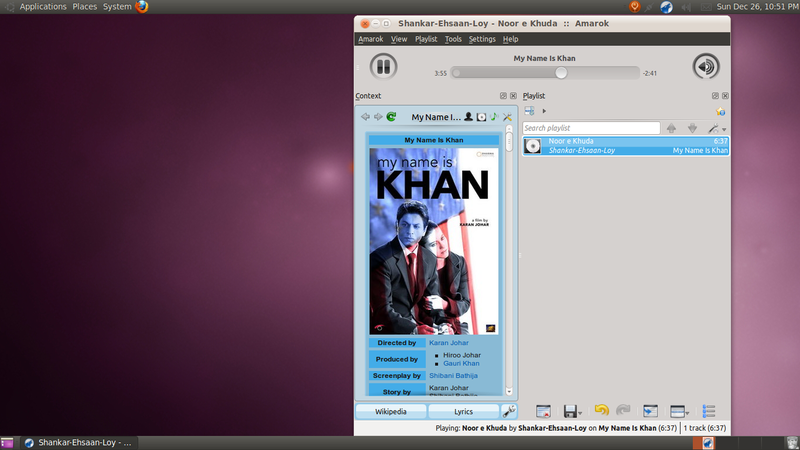This screenshot has height=450, width=800.
Task: Open the trash in the bottom panel
Action: click(x=792, y=443)
